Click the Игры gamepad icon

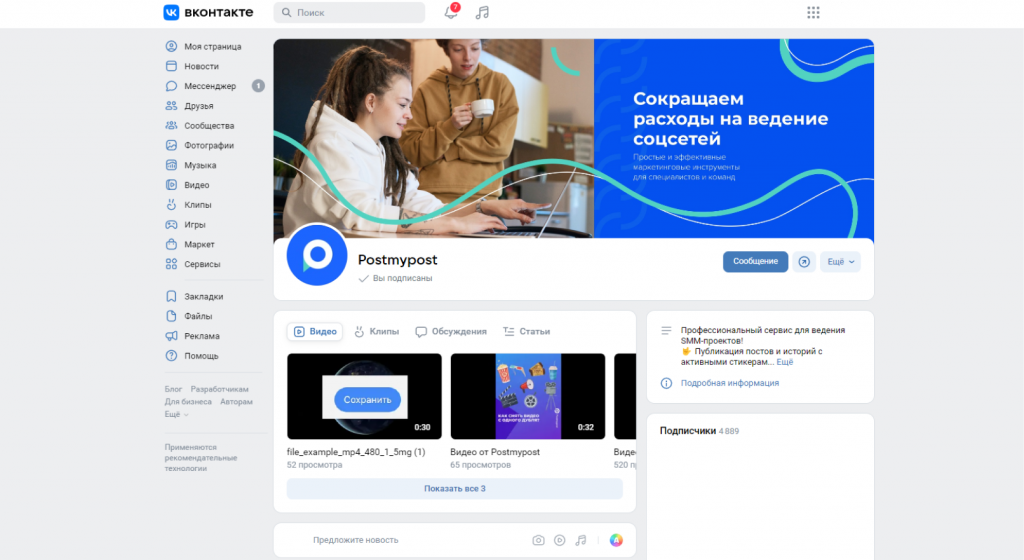pos(171,225)
